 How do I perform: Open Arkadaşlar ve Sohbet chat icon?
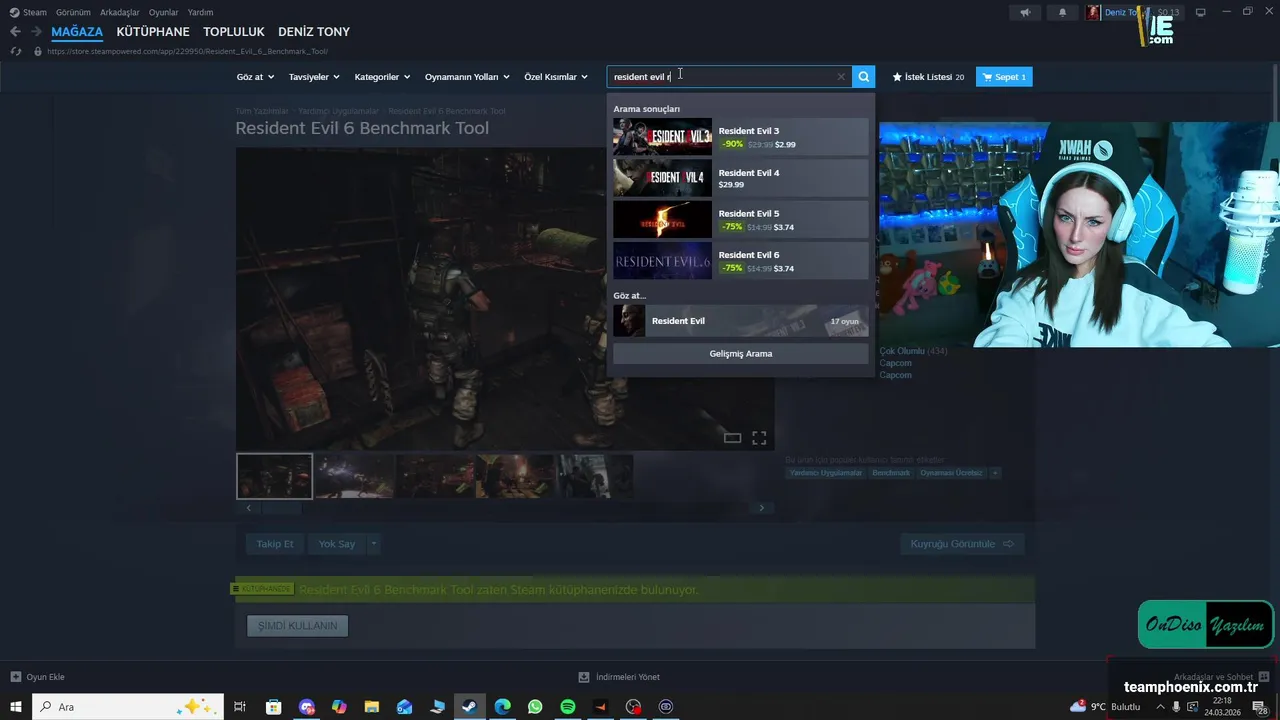point(1264,677)
